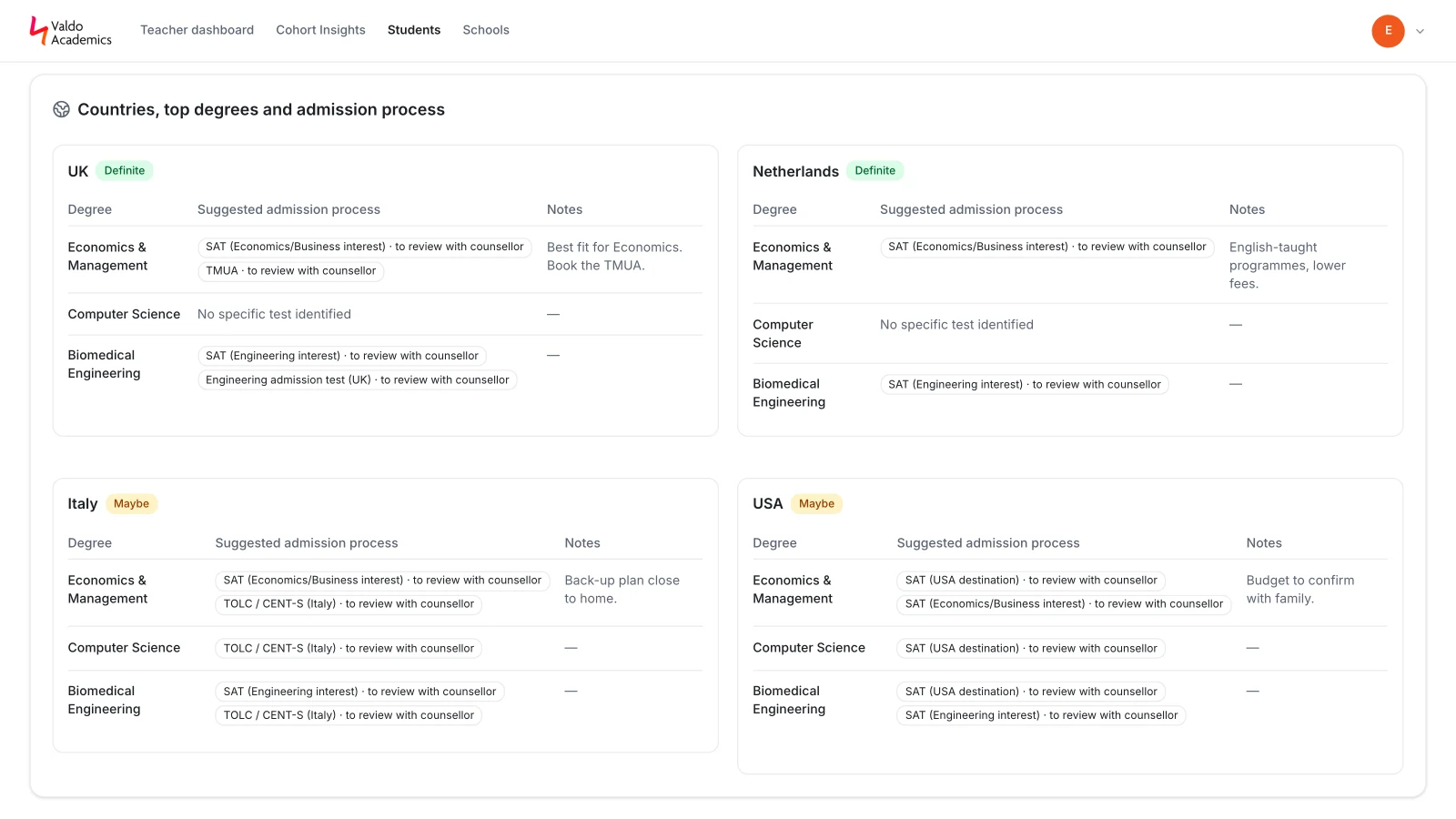This screenshot has width=1456, height=819.
Task: Click the UK country heading
Action: [78, 172]
